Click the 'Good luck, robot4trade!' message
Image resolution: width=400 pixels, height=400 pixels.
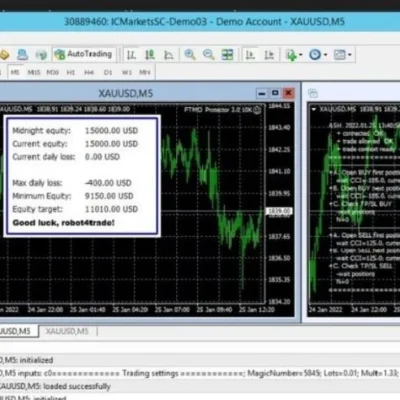[63, 223]
